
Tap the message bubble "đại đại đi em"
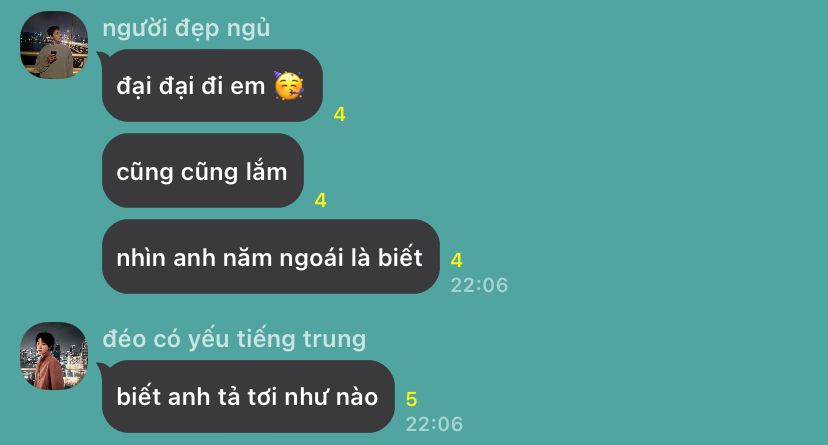(x=212, y=86)
